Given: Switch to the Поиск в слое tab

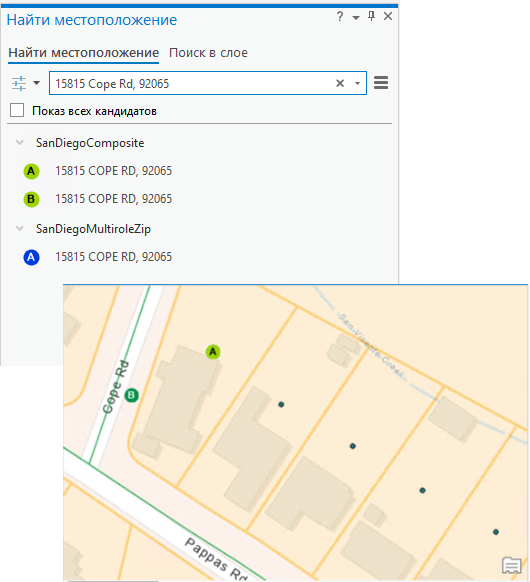Looking at the screenshot, I should 208,53.
